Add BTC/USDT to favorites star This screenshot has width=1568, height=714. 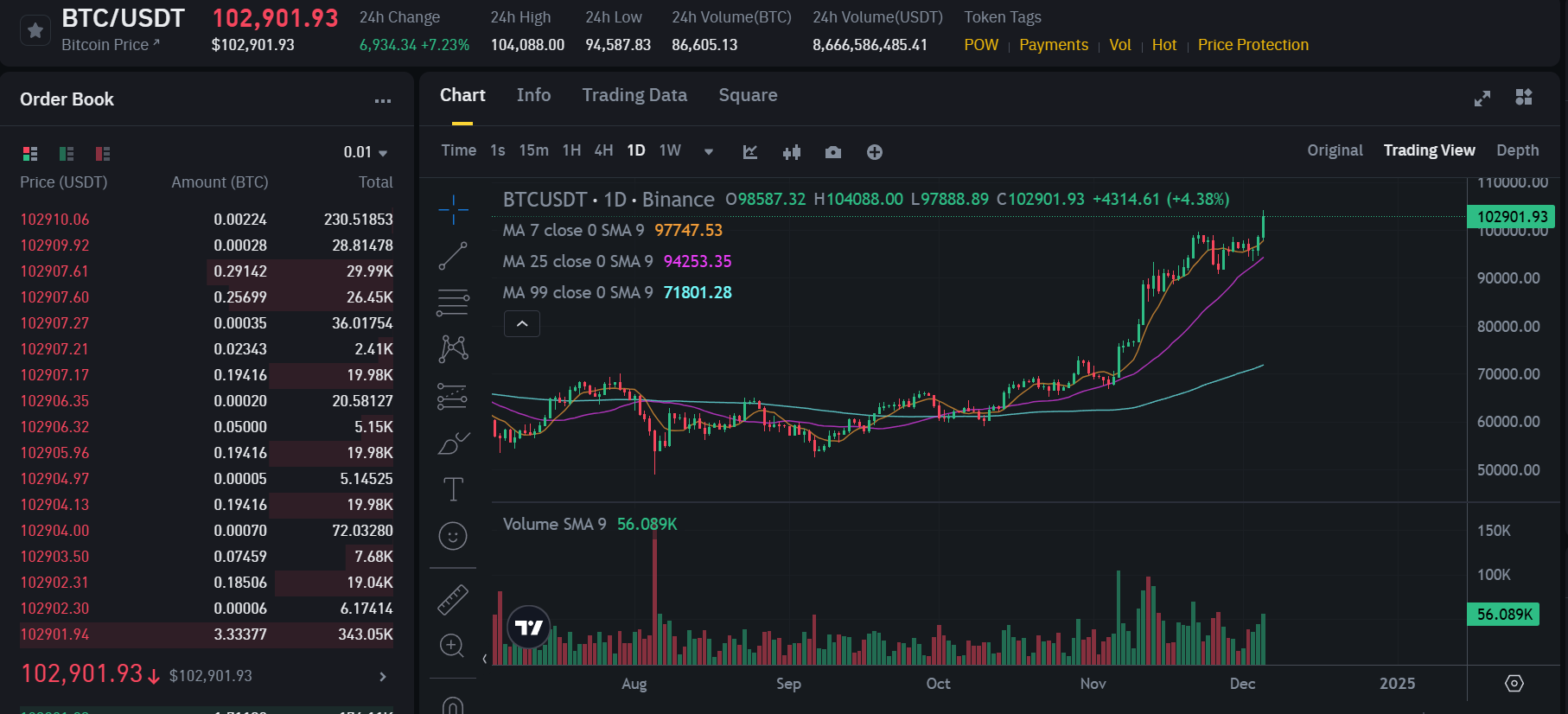point(35,30)
